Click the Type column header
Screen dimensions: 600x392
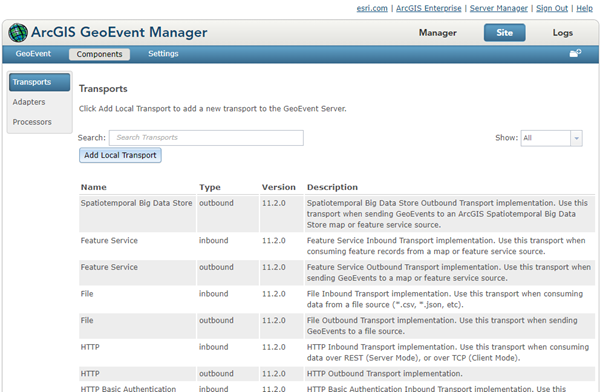(210, 187)
